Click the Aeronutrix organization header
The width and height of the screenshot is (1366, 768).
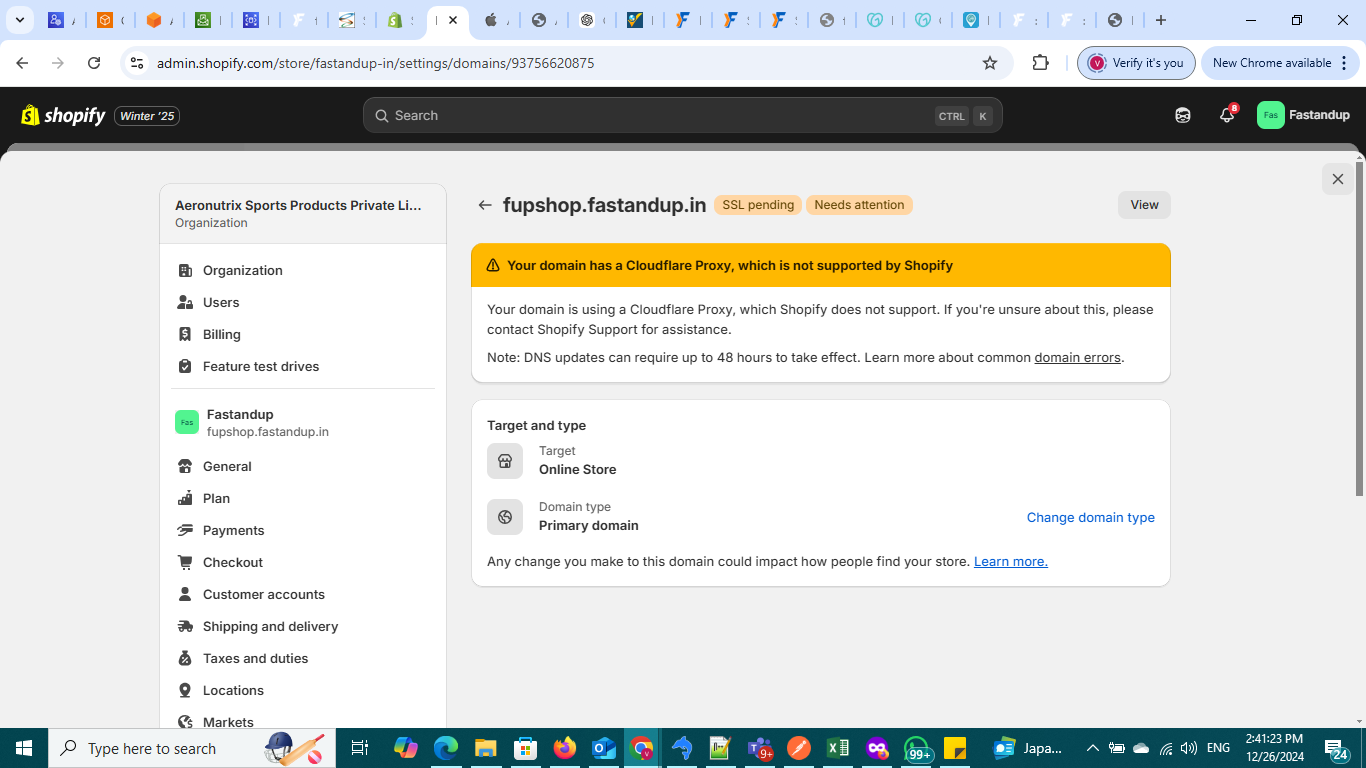click(303, 213)
